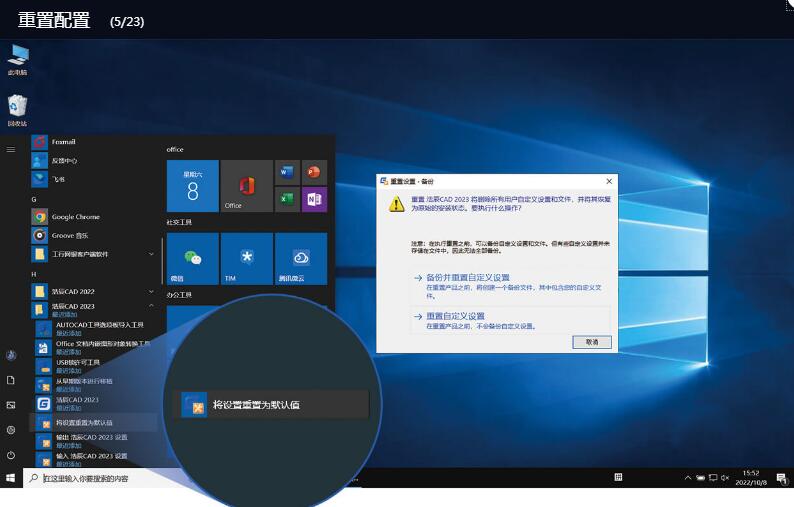Jump to the G letter index header
The image size is (794, 507).
point(34,199)
